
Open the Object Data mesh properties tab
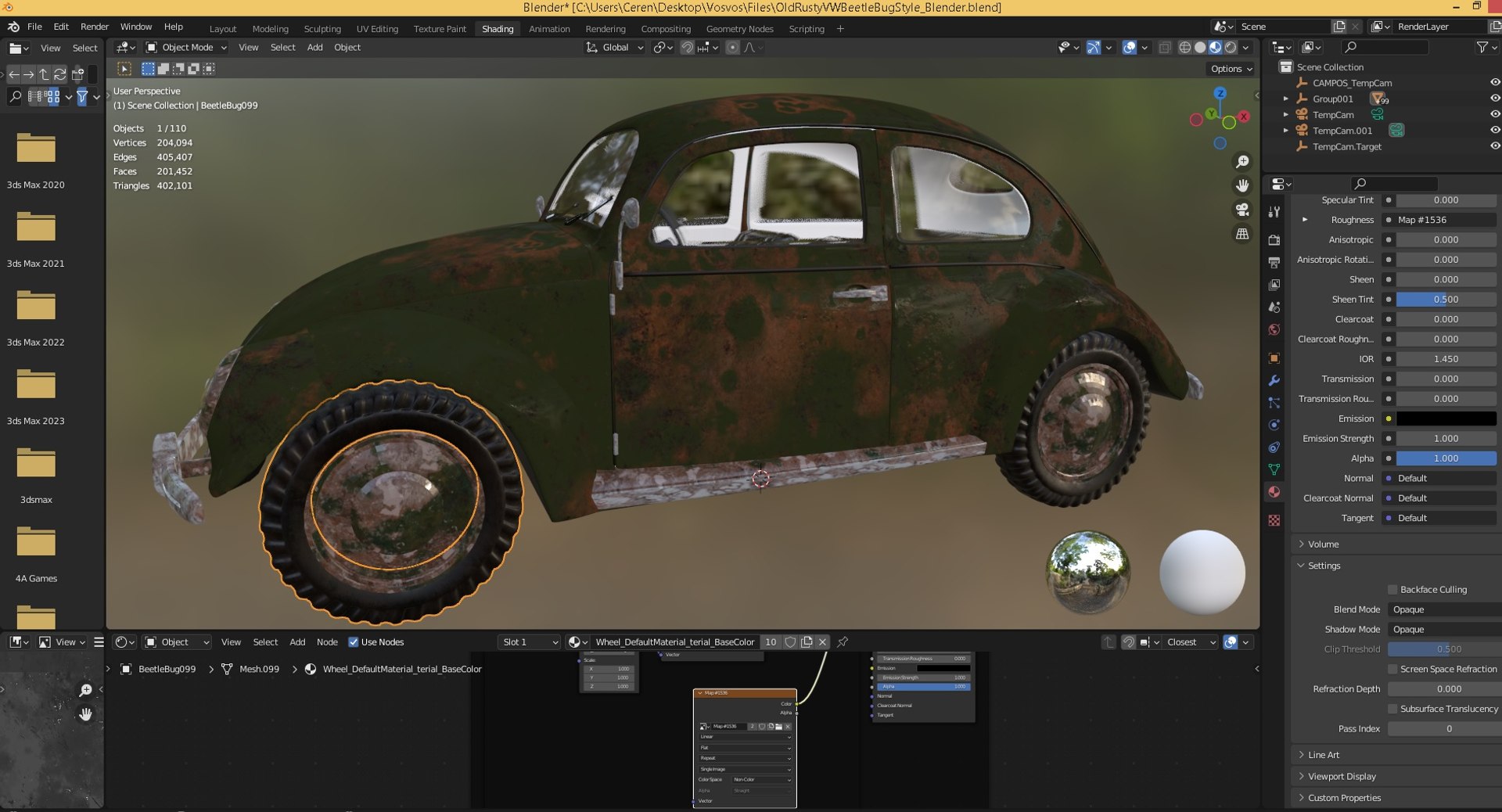(x=1274, y=469)
